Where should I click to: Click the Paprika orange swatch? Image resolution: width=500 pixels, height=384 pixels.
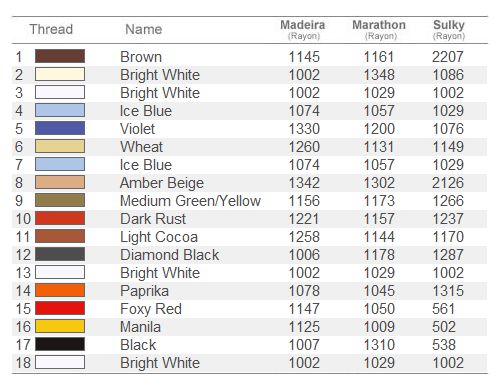60,290
